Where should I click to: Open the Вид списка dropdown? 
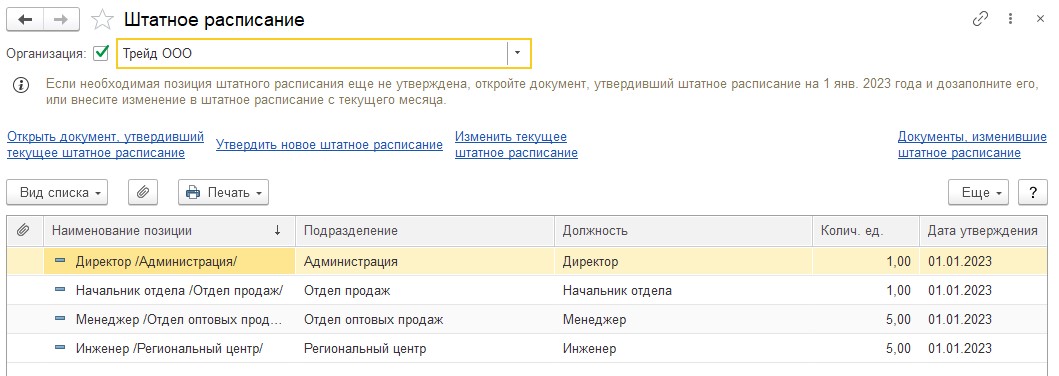click(x=57, y=192)
